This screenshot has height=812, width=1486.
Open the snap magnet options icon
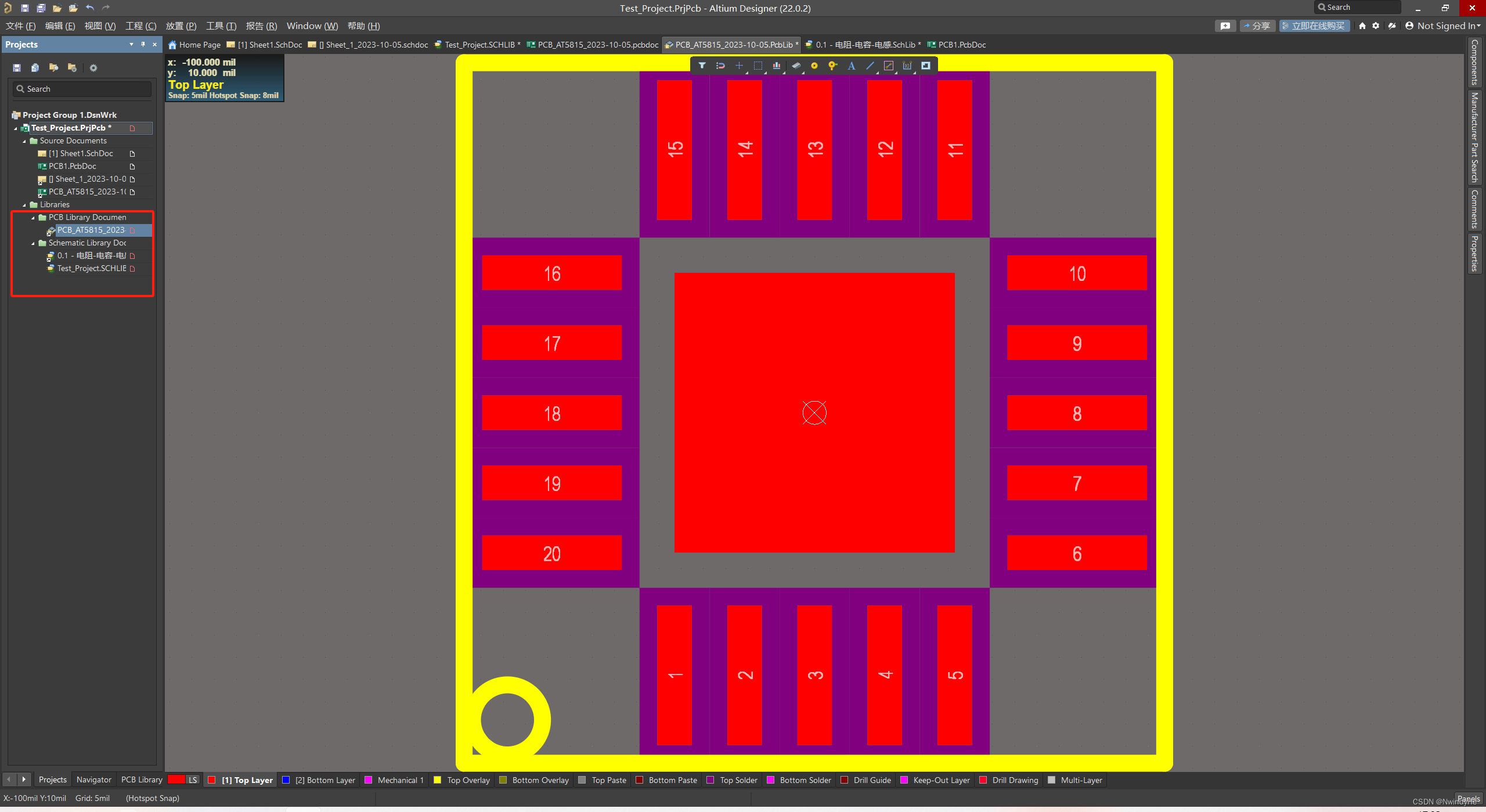720,66
